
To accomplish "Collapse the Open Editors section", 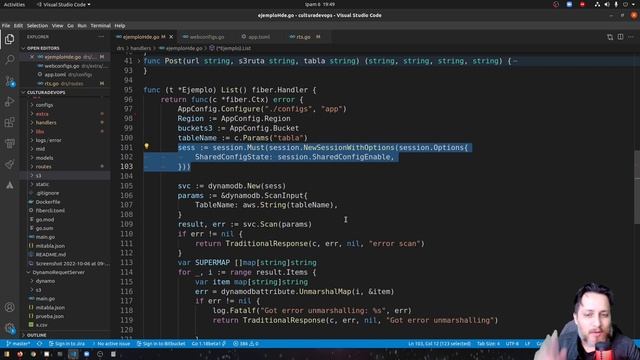I will tap(43, 48).
